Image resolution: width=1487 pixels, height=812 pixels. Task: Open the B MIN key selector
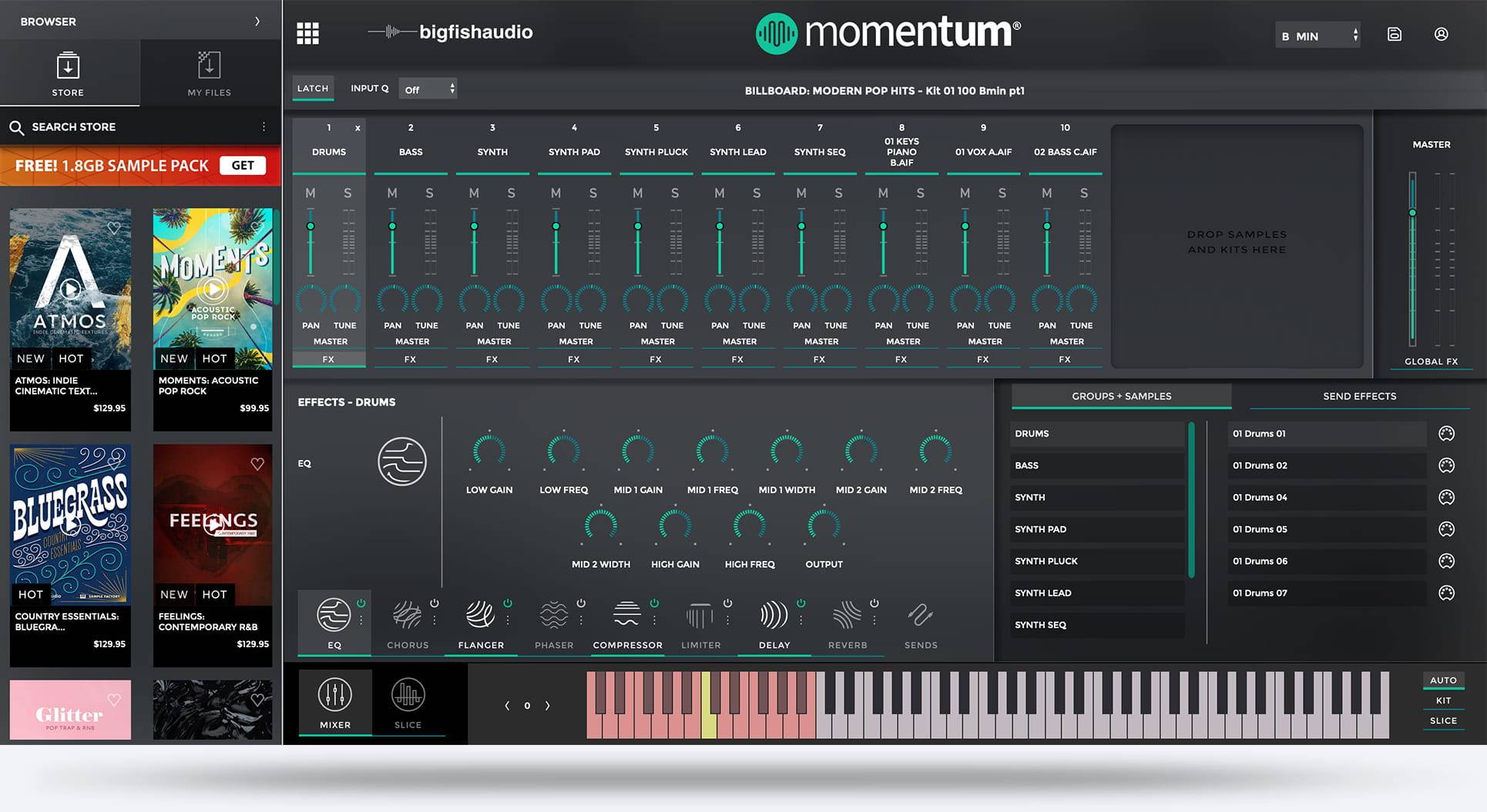[1318, 36]
